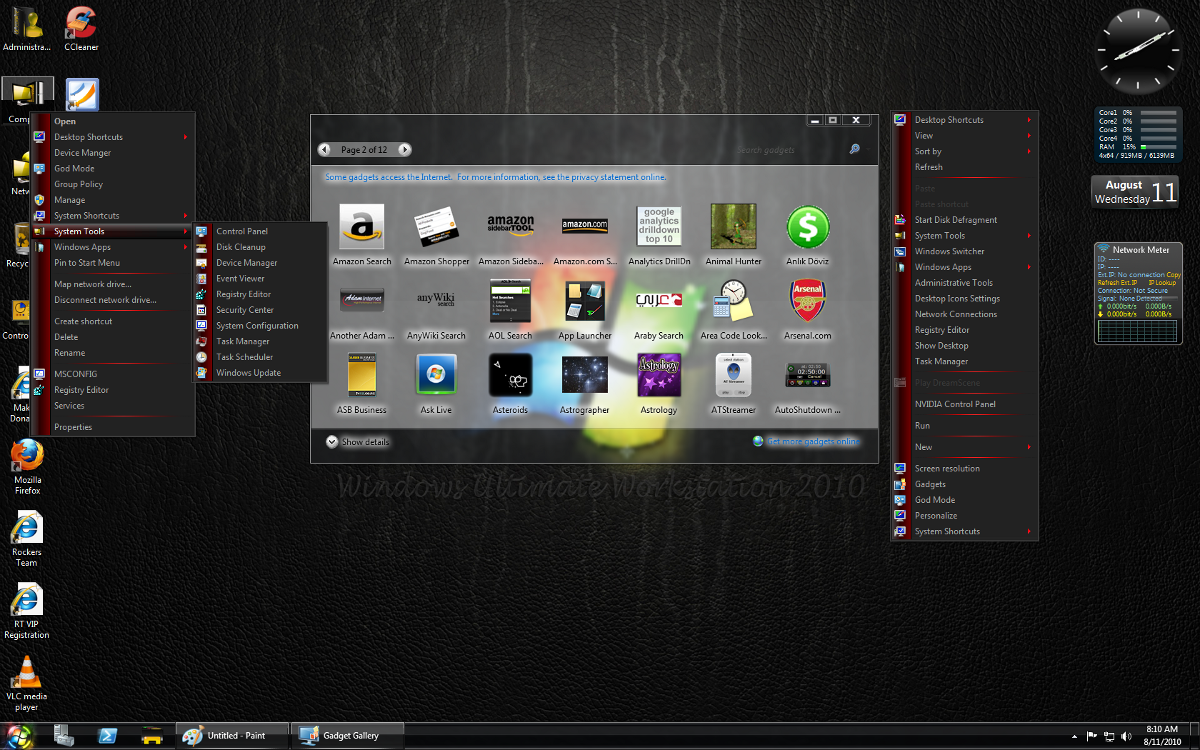Select the ASB Business gadget
This screenshot has width=1200, height=750.
click(361, 375)
